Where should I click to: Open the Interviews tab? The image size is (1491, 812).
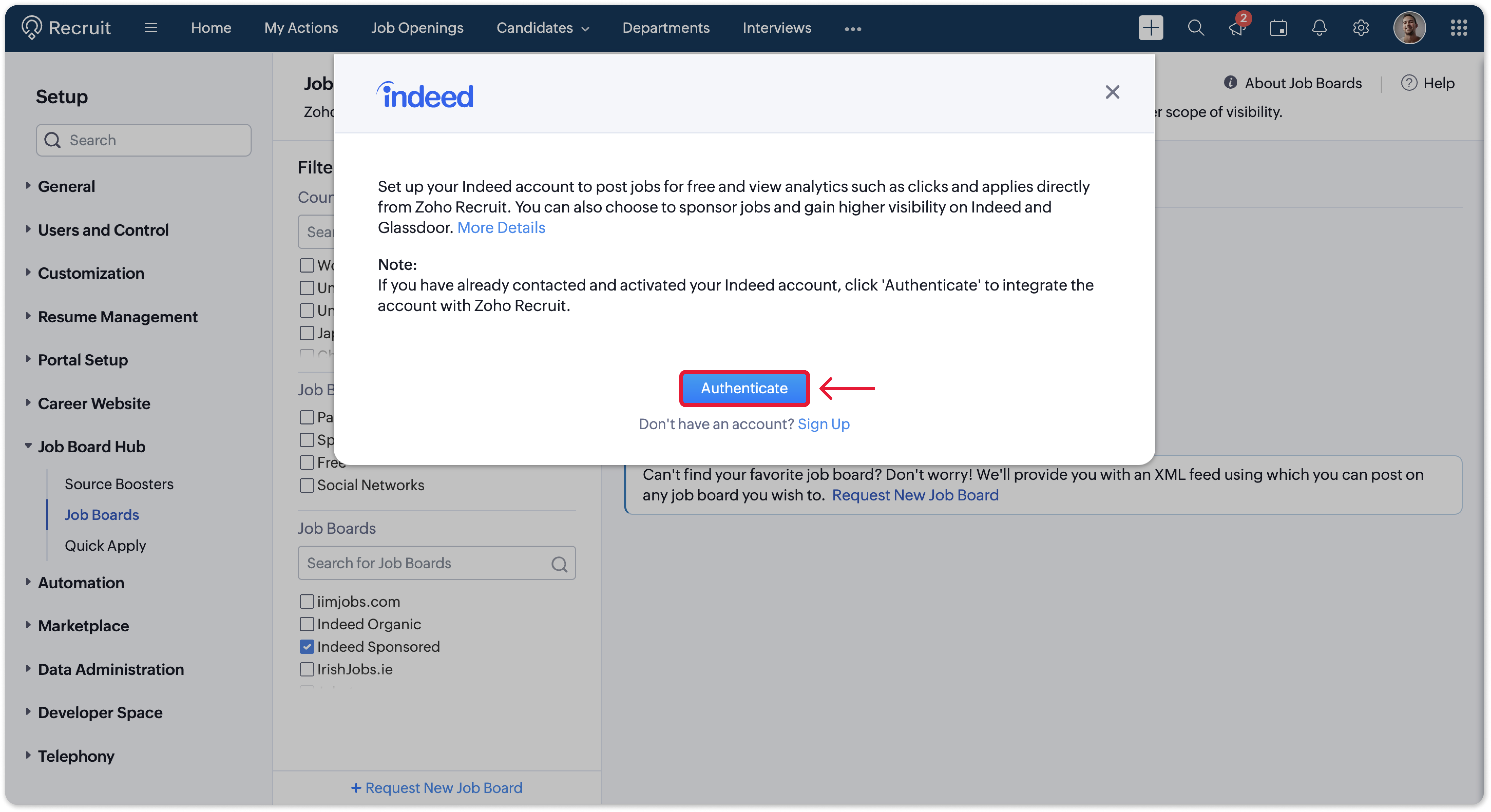coord(777,28)
